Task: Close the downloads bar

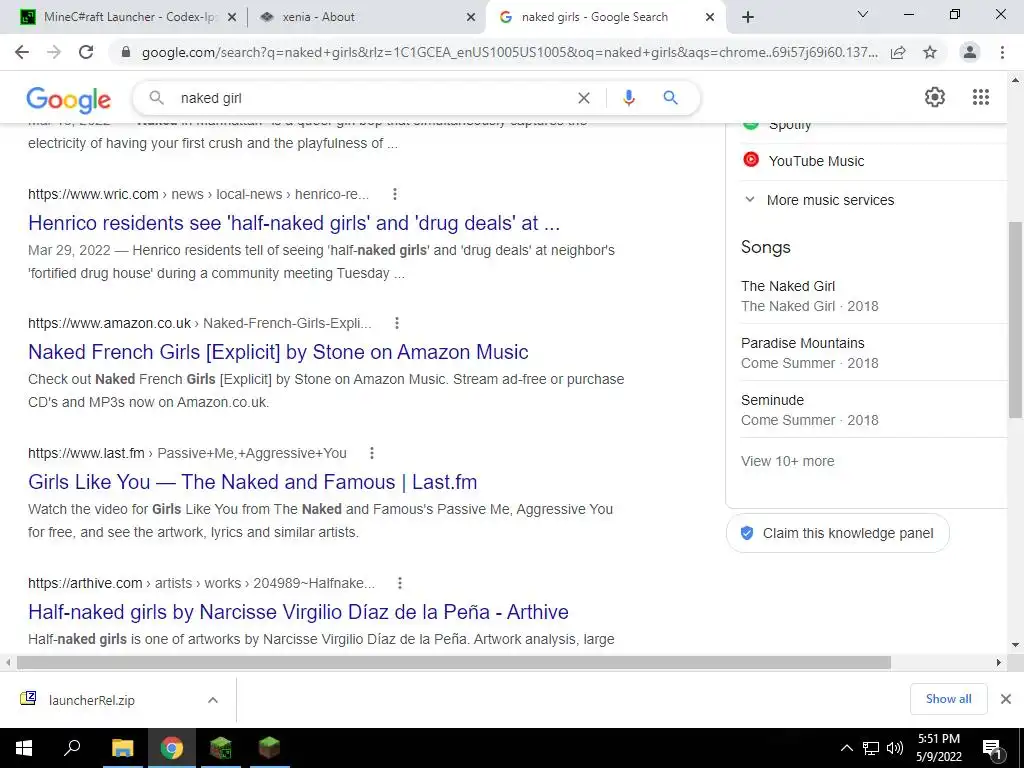Action: tap(1006, 699)
